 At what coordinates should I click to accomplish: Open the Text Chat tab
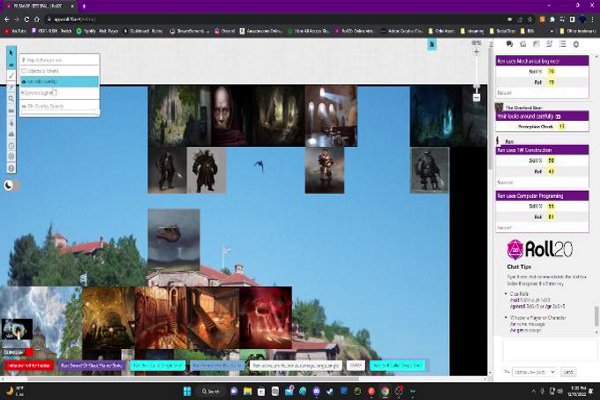(x=509, y=44)
